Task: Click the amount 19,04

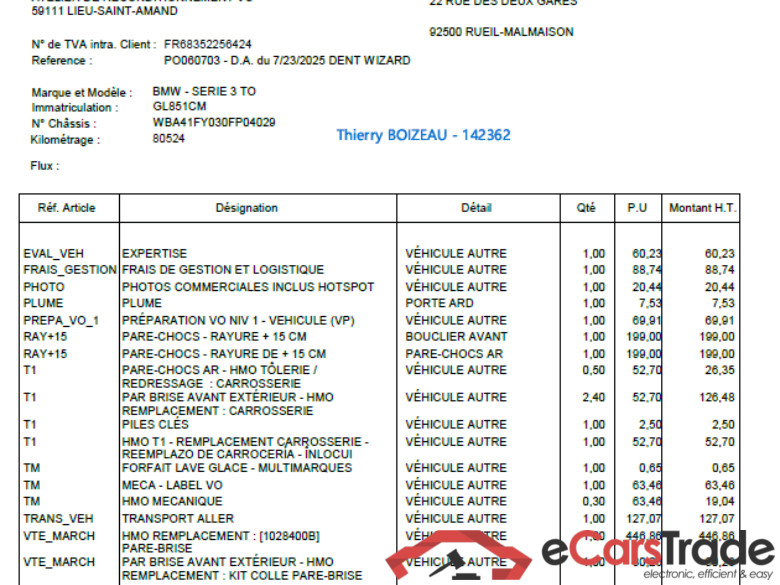Action: coord(720,501)
